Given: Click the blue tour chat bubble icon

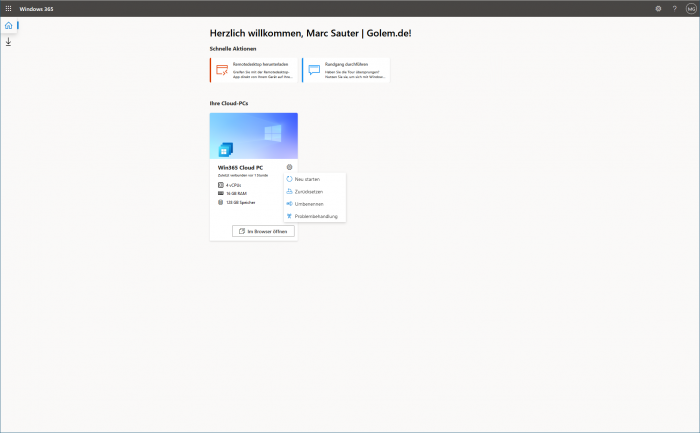Looking at the screenshot, I should click(x=314, y=70).
